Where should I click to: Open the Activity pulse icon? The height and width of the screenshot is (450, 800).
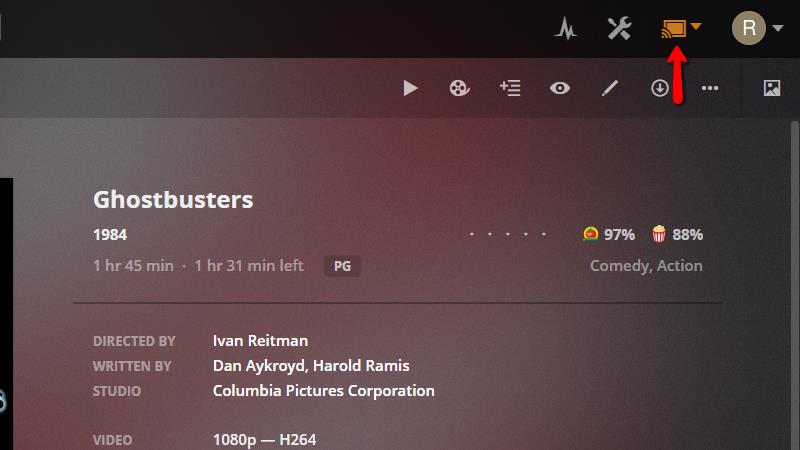[x=566, y=28]
